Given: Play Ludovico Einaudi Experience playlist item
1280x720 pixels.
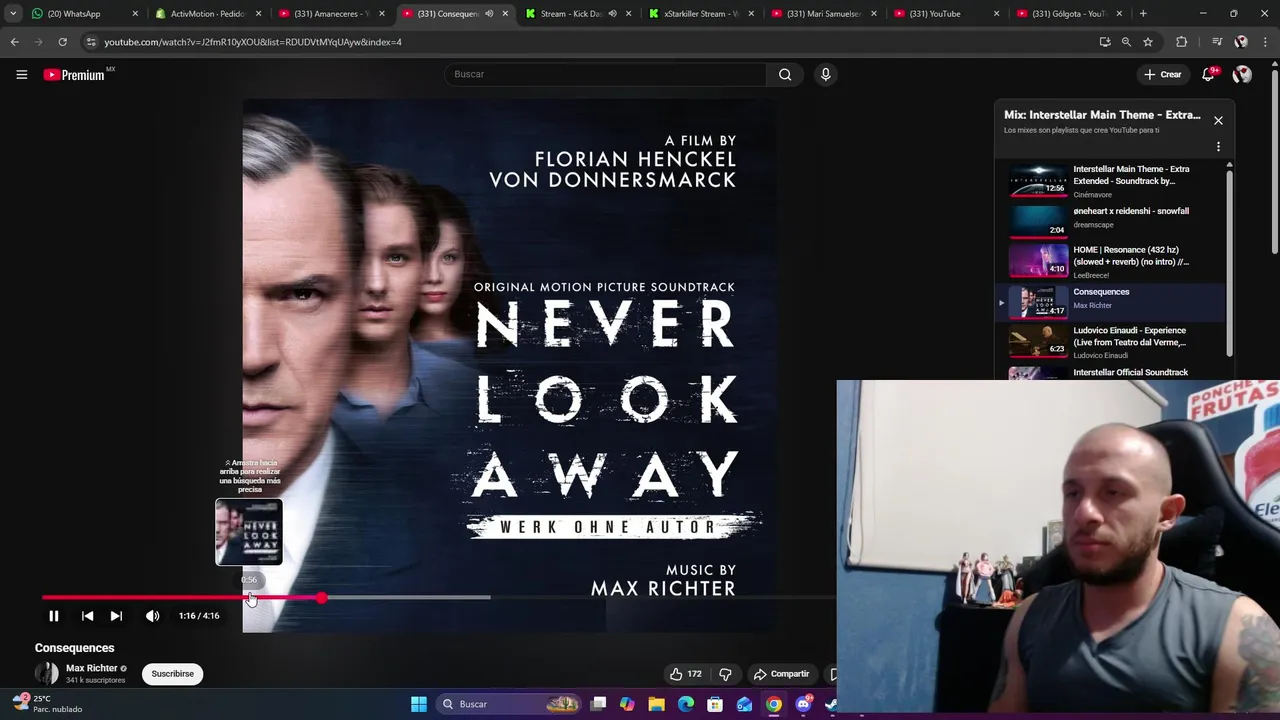Looking at the screenshot, I should click(x=1115, y=341).
